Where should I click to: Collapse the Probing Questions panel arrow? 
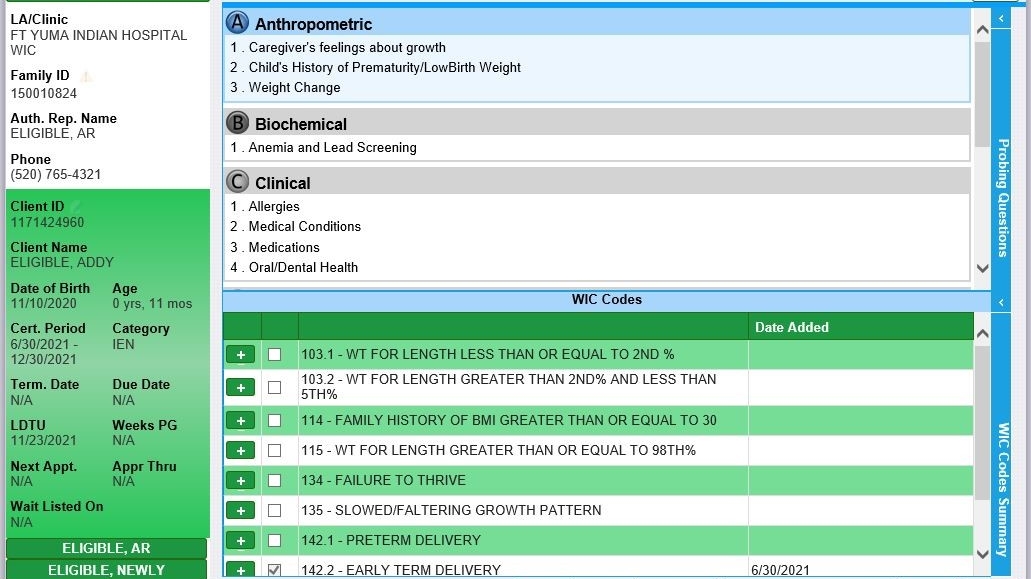pyautogui.click(x=1001, y=19)
